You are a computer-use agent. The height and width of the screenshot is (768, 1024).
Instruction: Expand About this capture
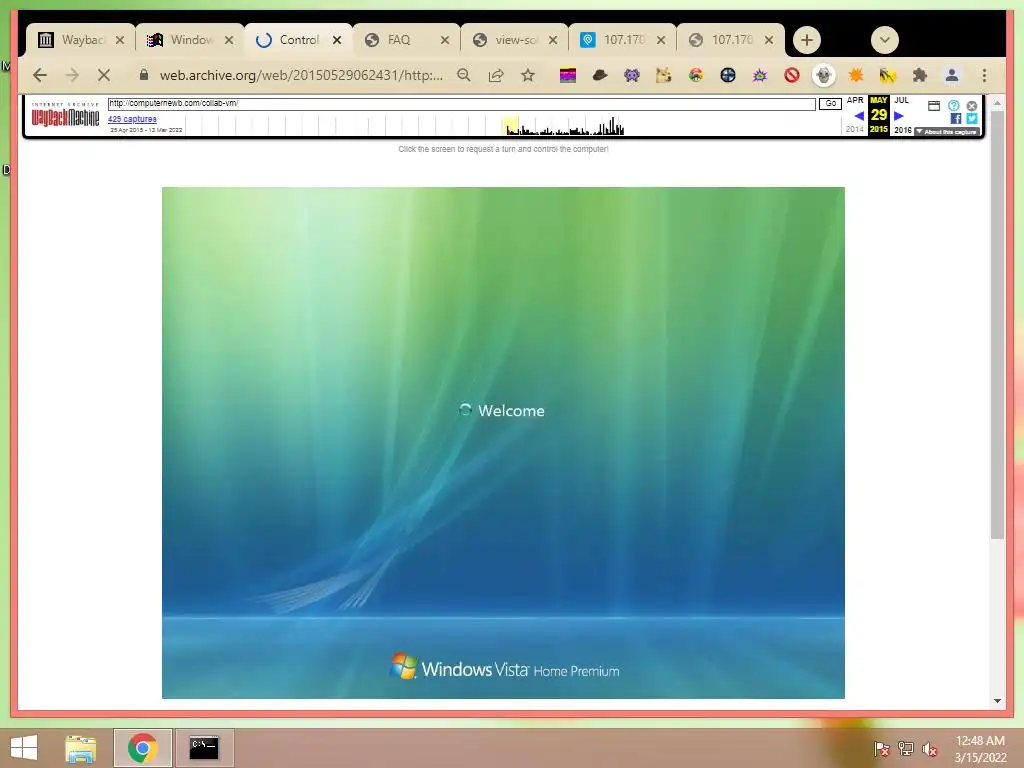click(x=946, y=131)
